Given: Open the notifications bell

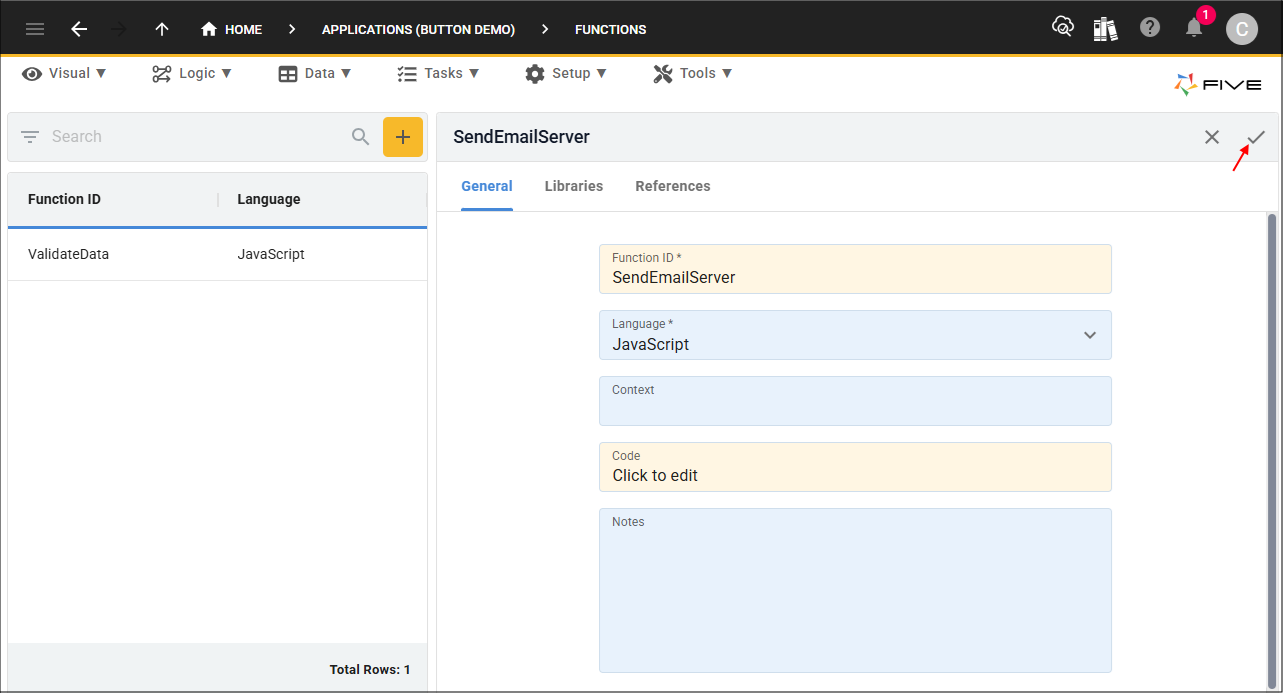Looking at the screenshot, I should pos(1194,28).
